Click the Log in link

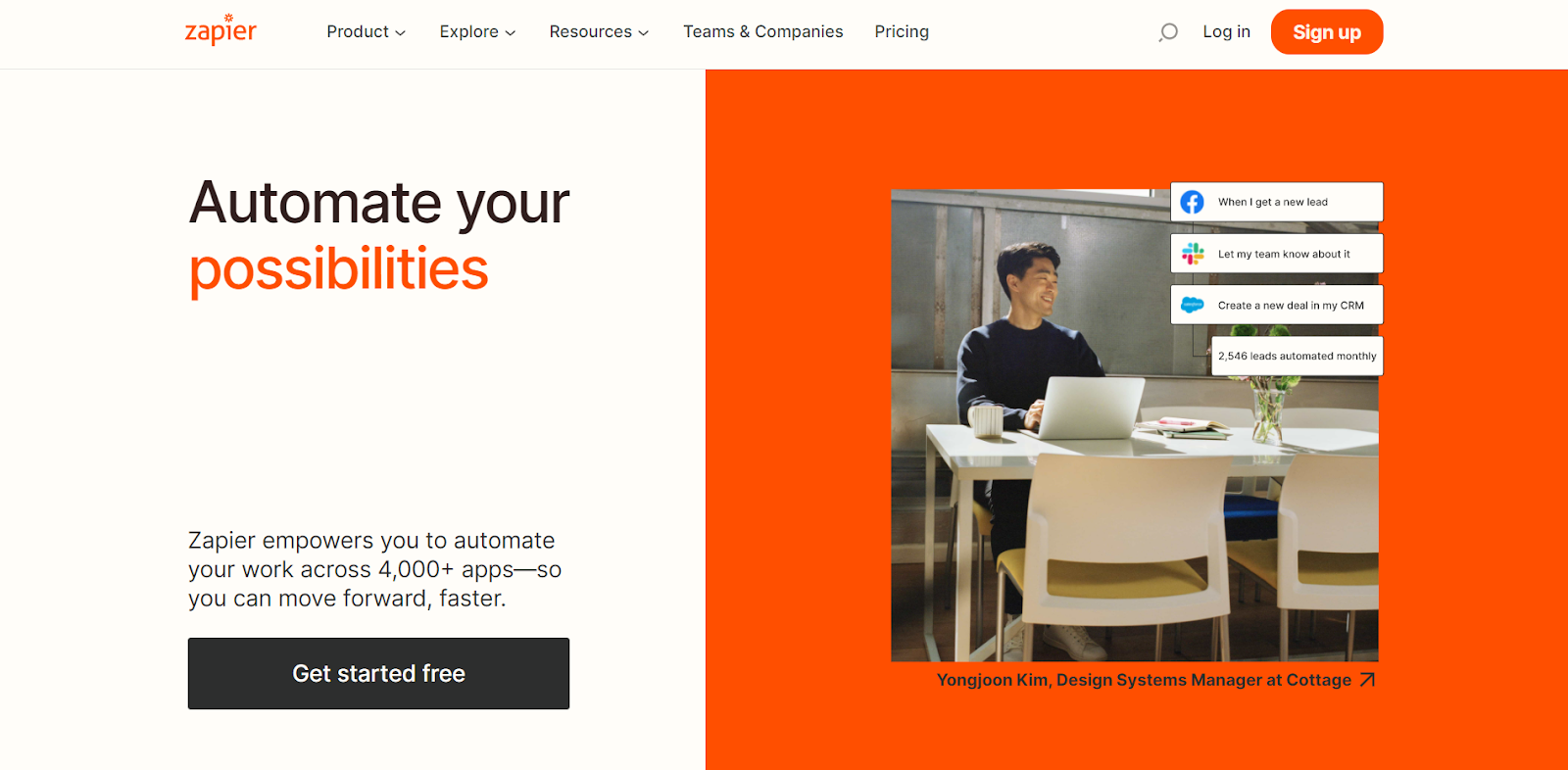1227,32
